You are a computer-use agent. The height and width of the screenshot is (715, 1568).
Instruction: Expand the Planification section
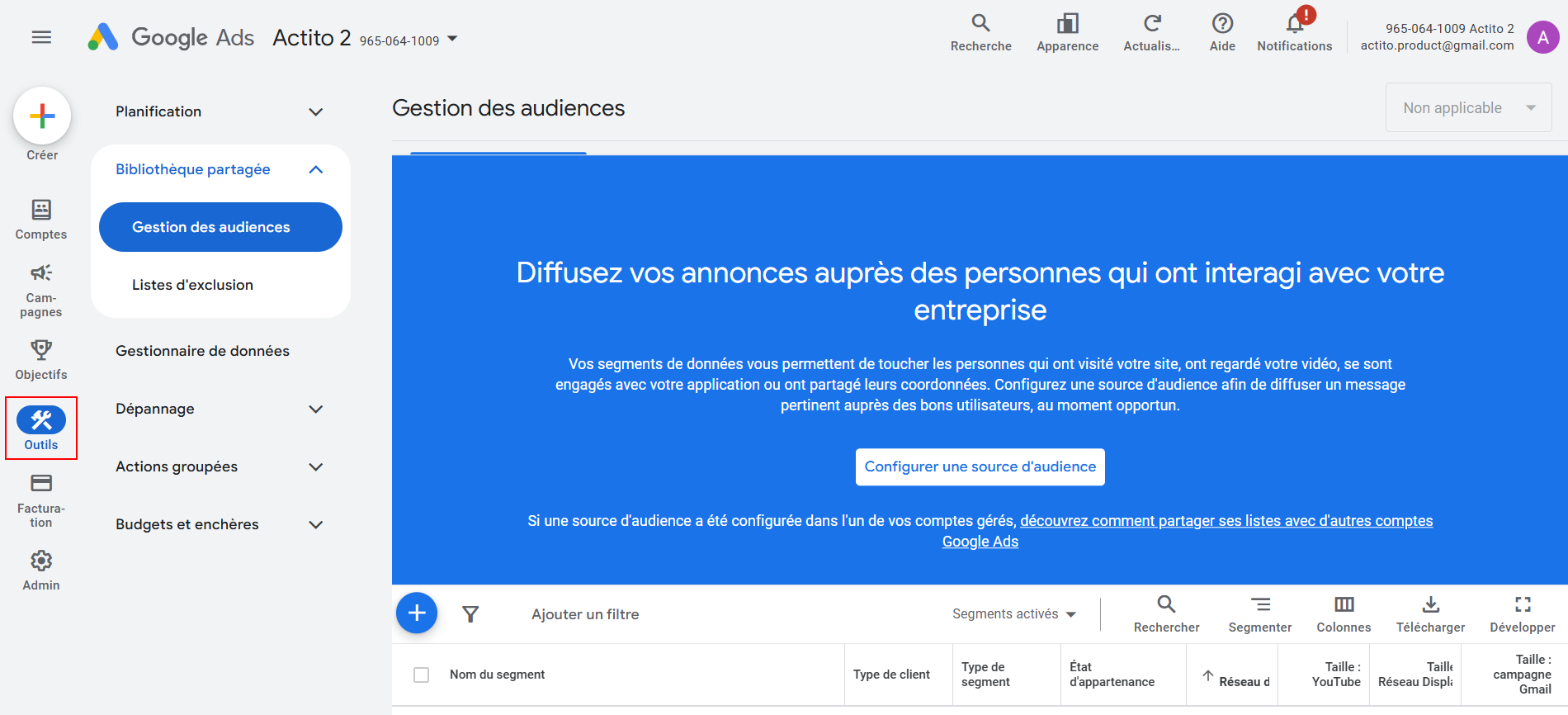click(x=315, y=111)
